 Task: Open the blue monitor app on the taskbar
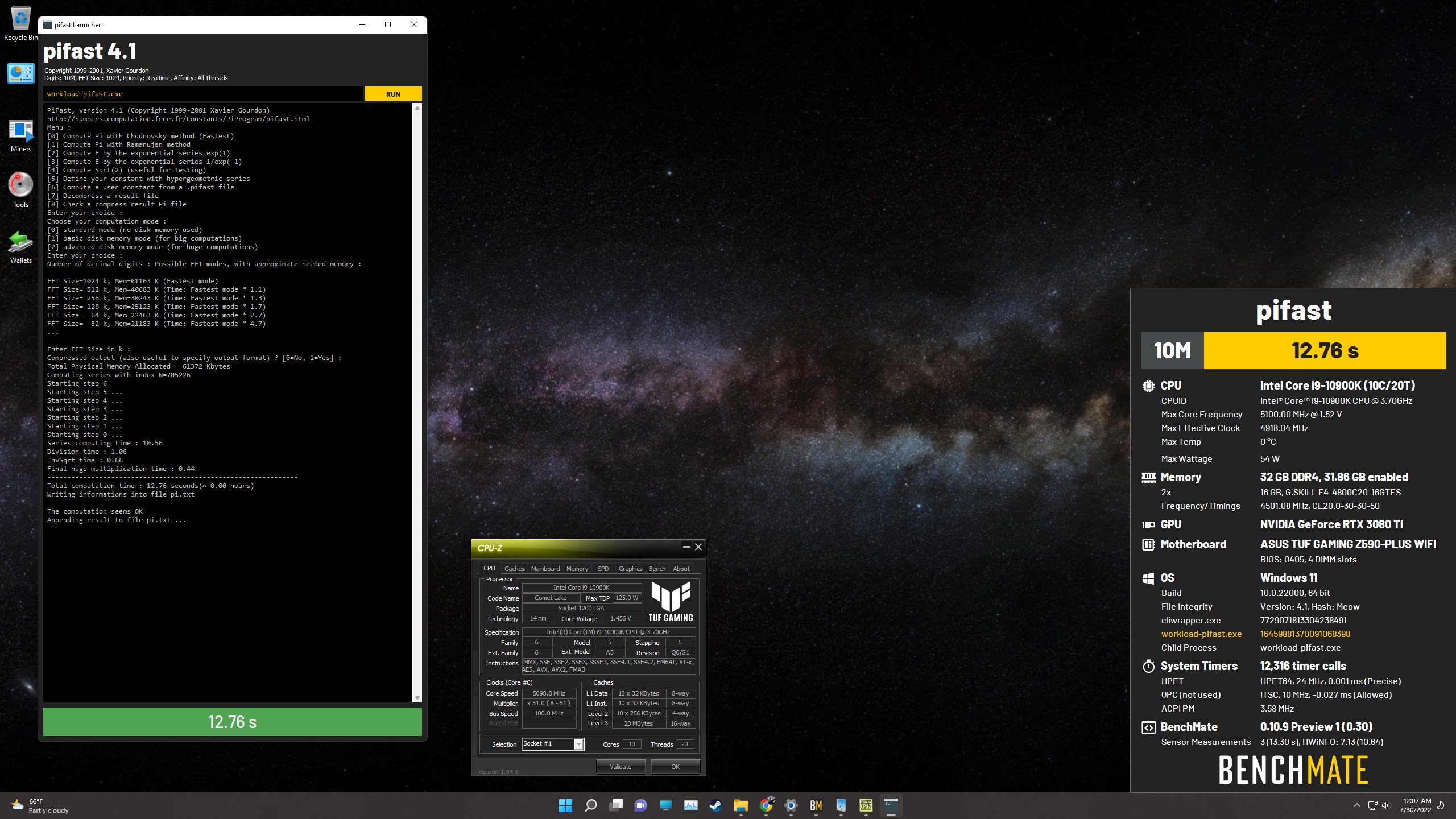(665, 805)
